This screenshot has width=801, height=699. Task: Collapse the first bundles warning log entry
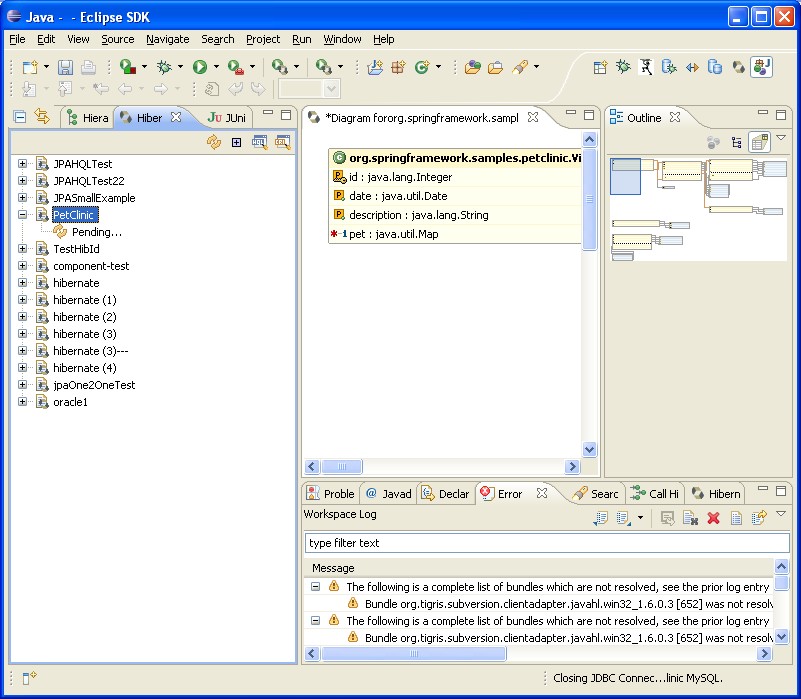tap(315, 587)
